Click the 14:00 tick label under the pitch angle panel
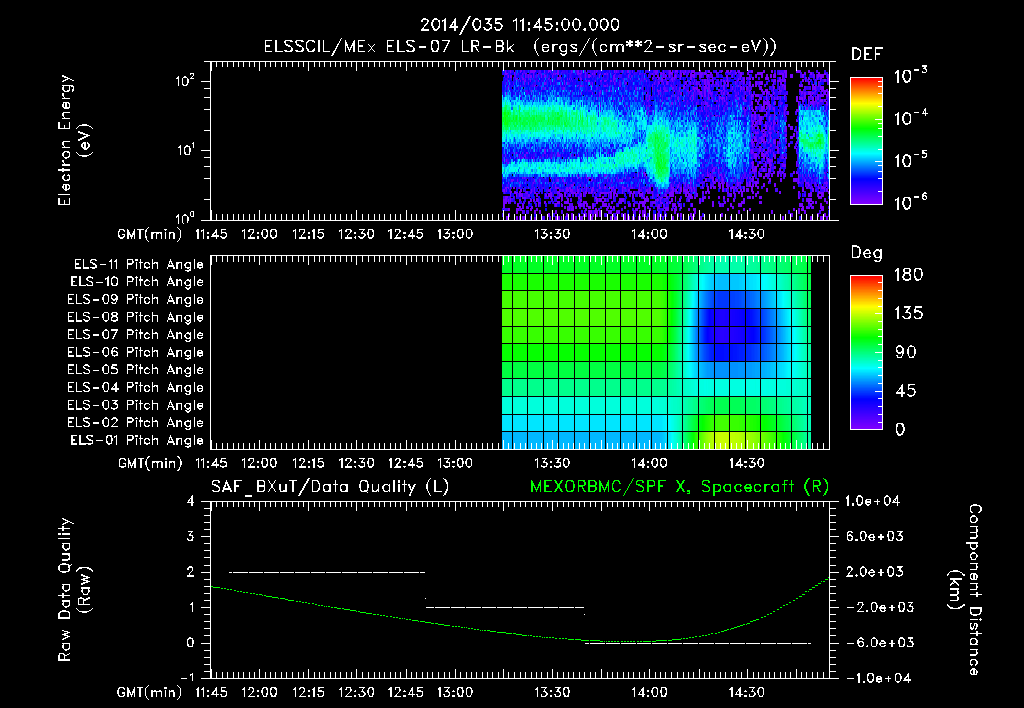The image size is (1024, 708). [649, 464]
